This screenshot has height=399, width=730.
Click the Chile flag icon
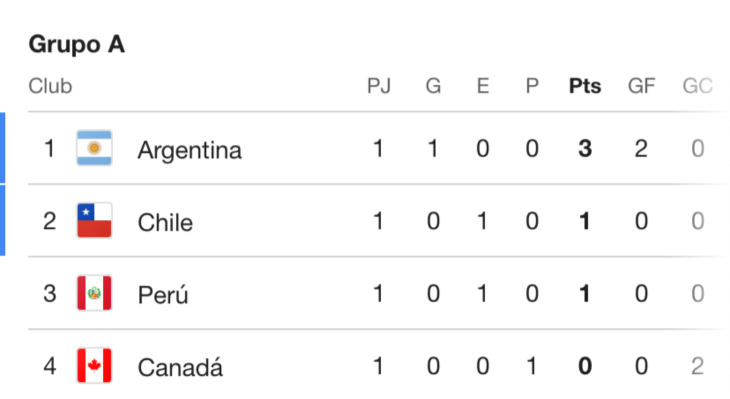coord(94,220)
